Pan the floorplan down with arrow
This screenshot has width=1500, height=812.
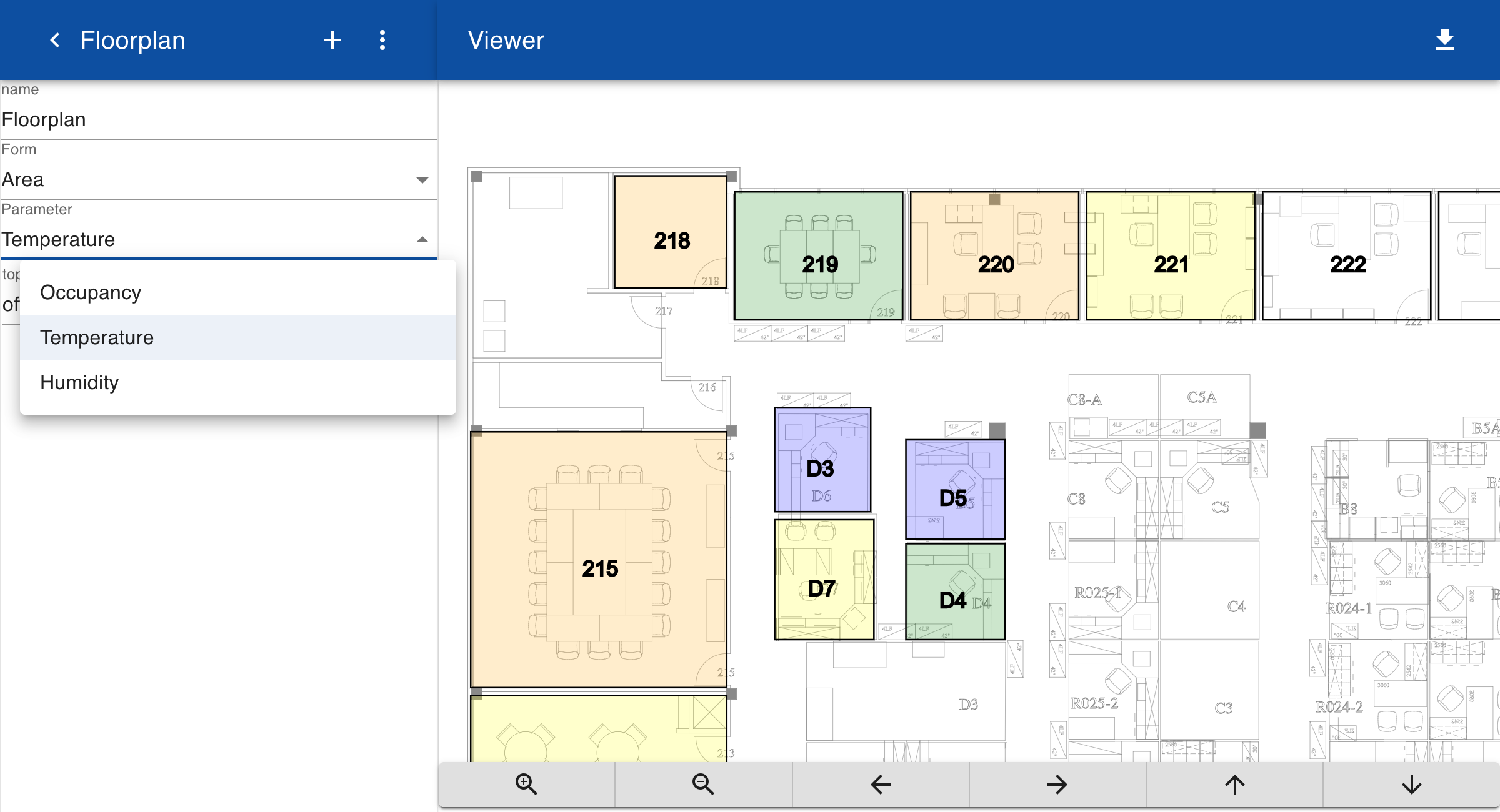1411,784
